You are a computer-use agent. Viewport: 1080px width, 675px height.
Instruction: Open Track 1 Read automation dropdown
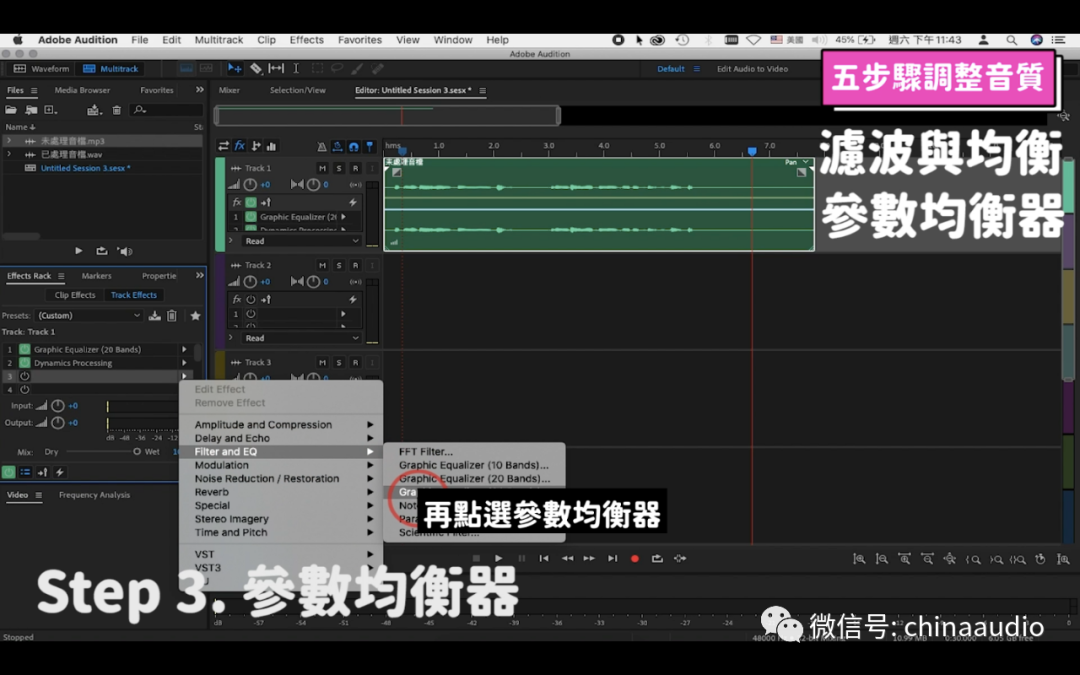tap(302, 241)
